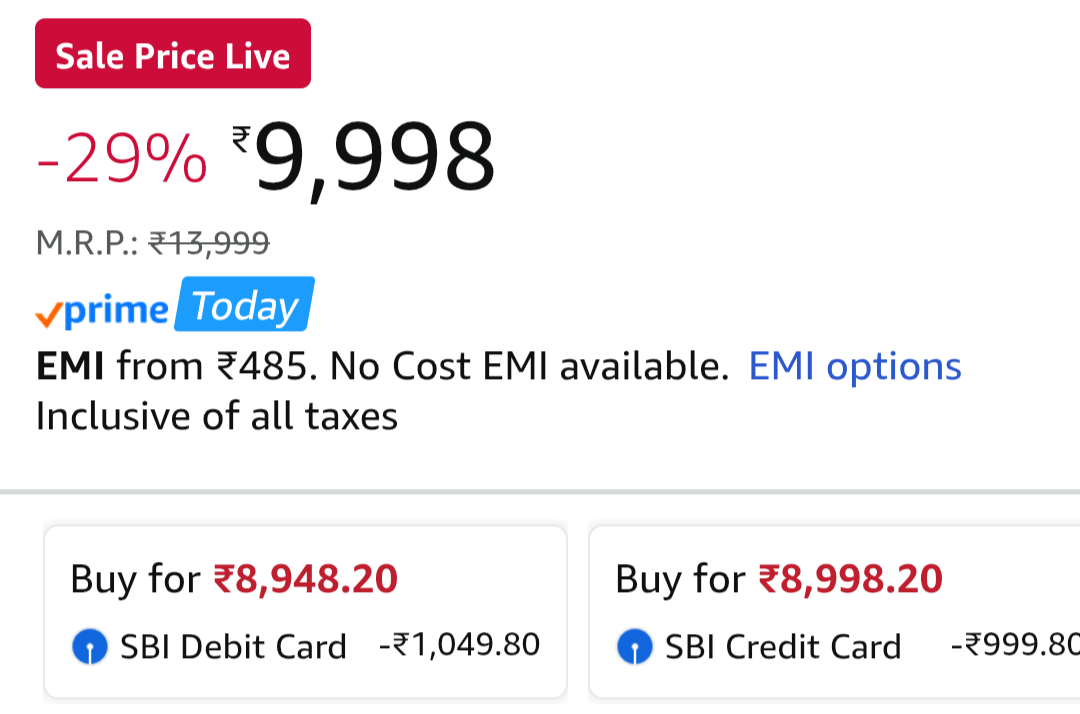Tap the Buy for ₹8,998.20 offer price
Screen dimensions: 1080x714
(x=850, y=579)
